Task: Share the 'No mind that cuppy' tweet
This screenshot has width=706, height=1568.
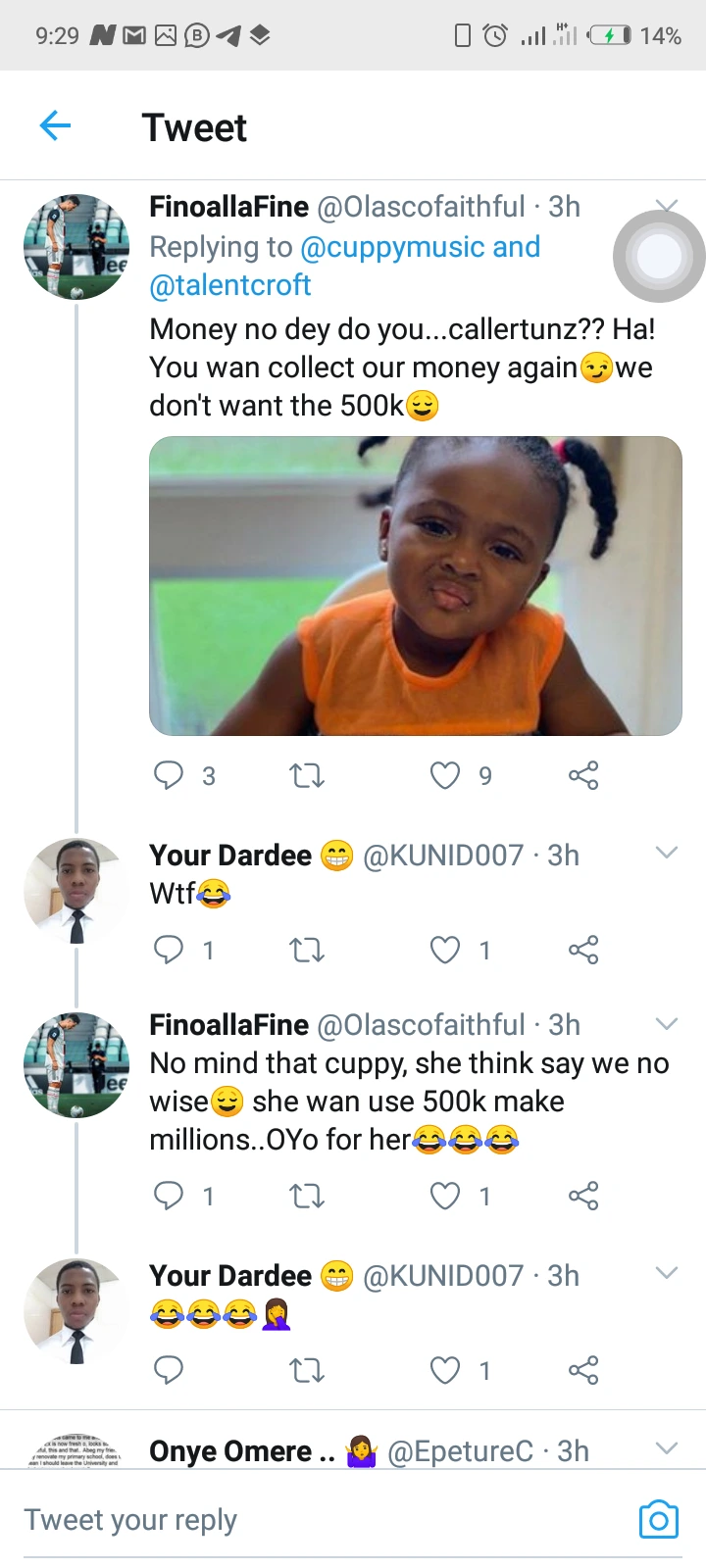Action: [583, 1196]
